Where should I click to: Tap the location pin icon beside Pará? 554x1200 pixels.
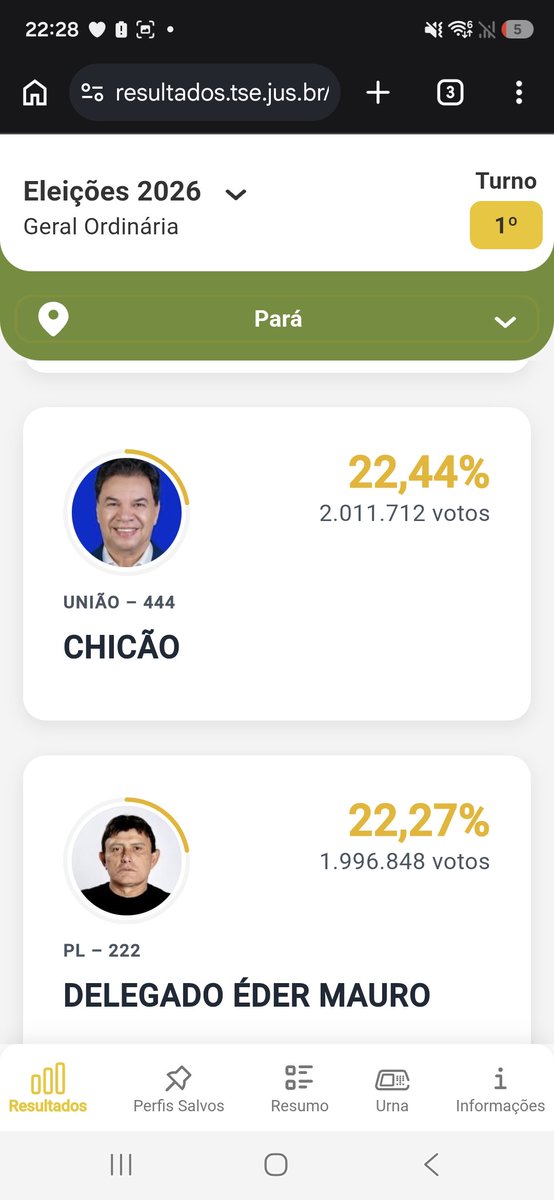[x=53, y=320]
